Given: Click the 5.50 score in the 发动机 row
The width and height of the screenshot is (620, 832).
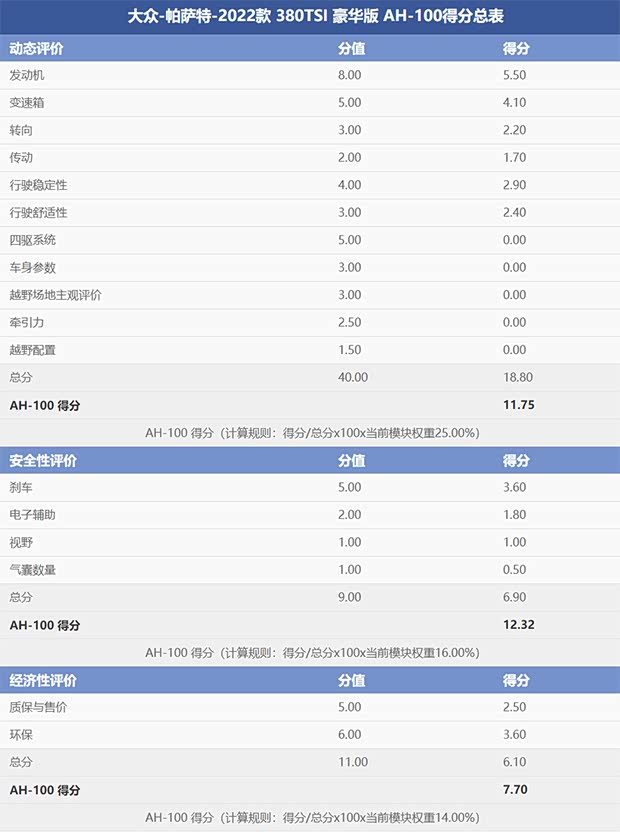Looking at the screenshot, I should (514, 75).
